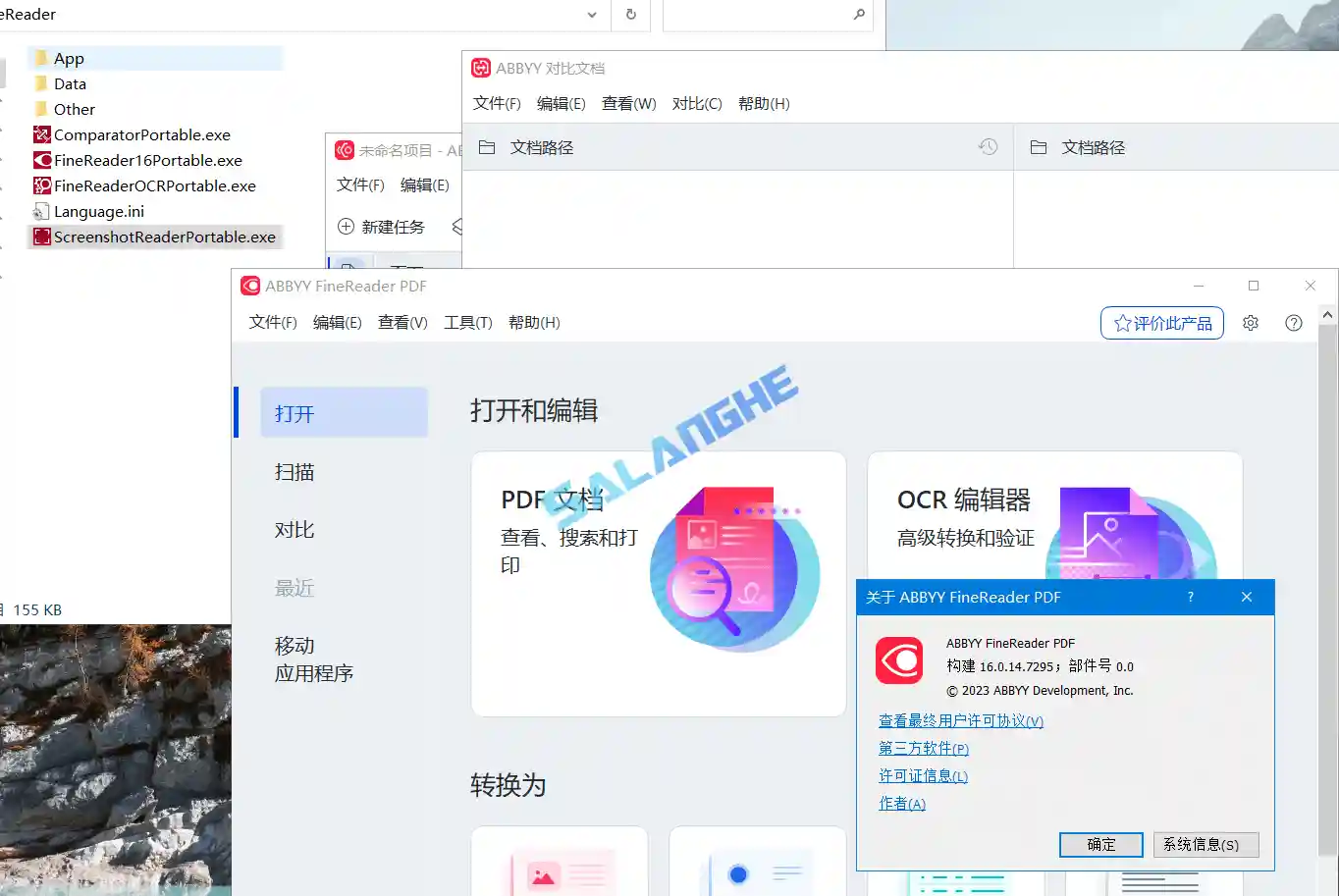The image size is (1339, 896).
Task: Click the 确定 button in the About dialog
Action: tap(1100, 844)
